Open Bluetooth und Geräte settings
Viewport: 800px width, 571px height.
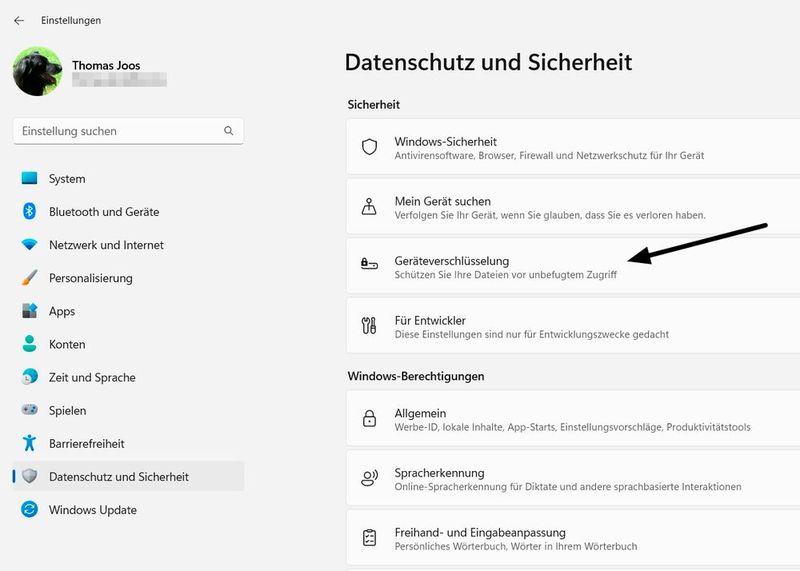point(128,212)
